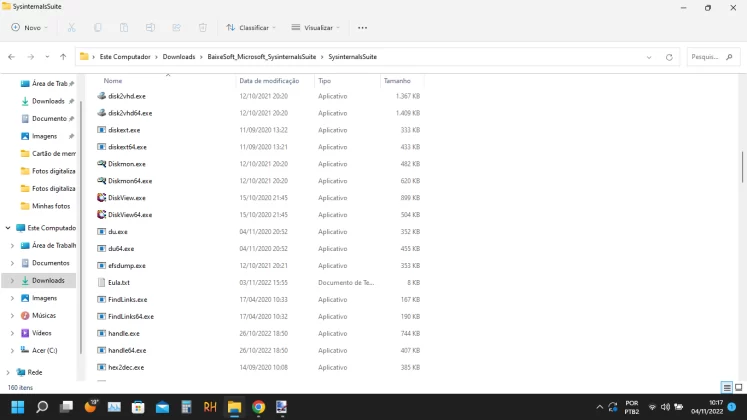747x420 pixels.
Task: Switch to large icons view in status bar
Action: tap(738, 388)
